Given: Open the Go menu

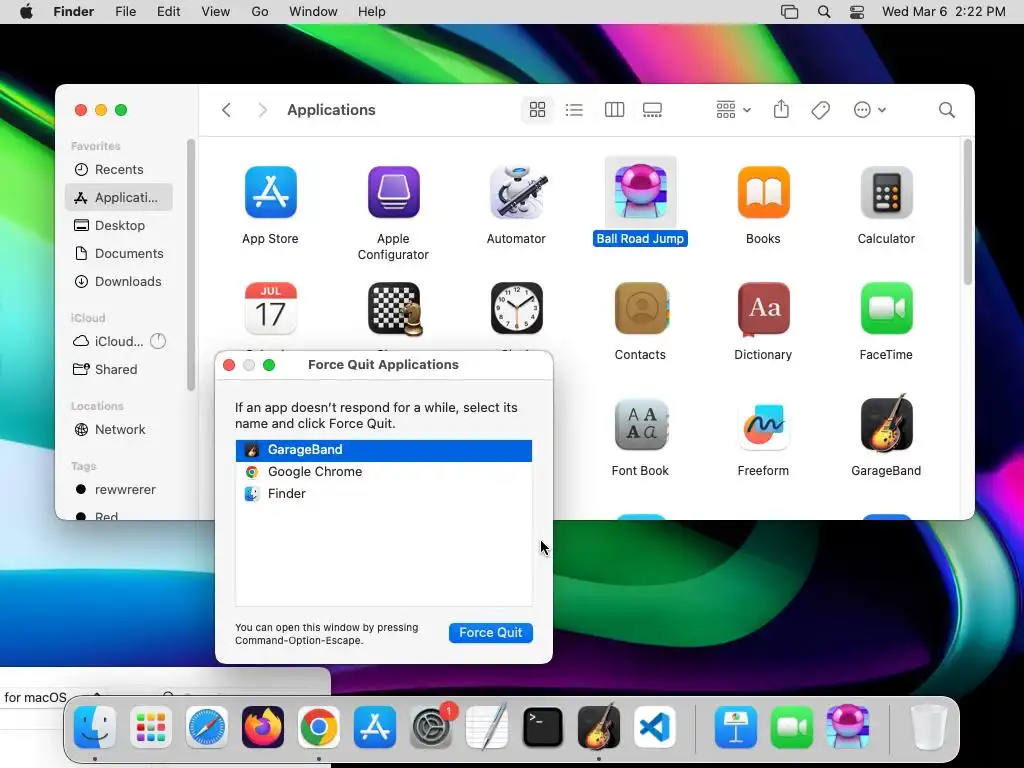Looking at the screenshot, I should (260, 12).
